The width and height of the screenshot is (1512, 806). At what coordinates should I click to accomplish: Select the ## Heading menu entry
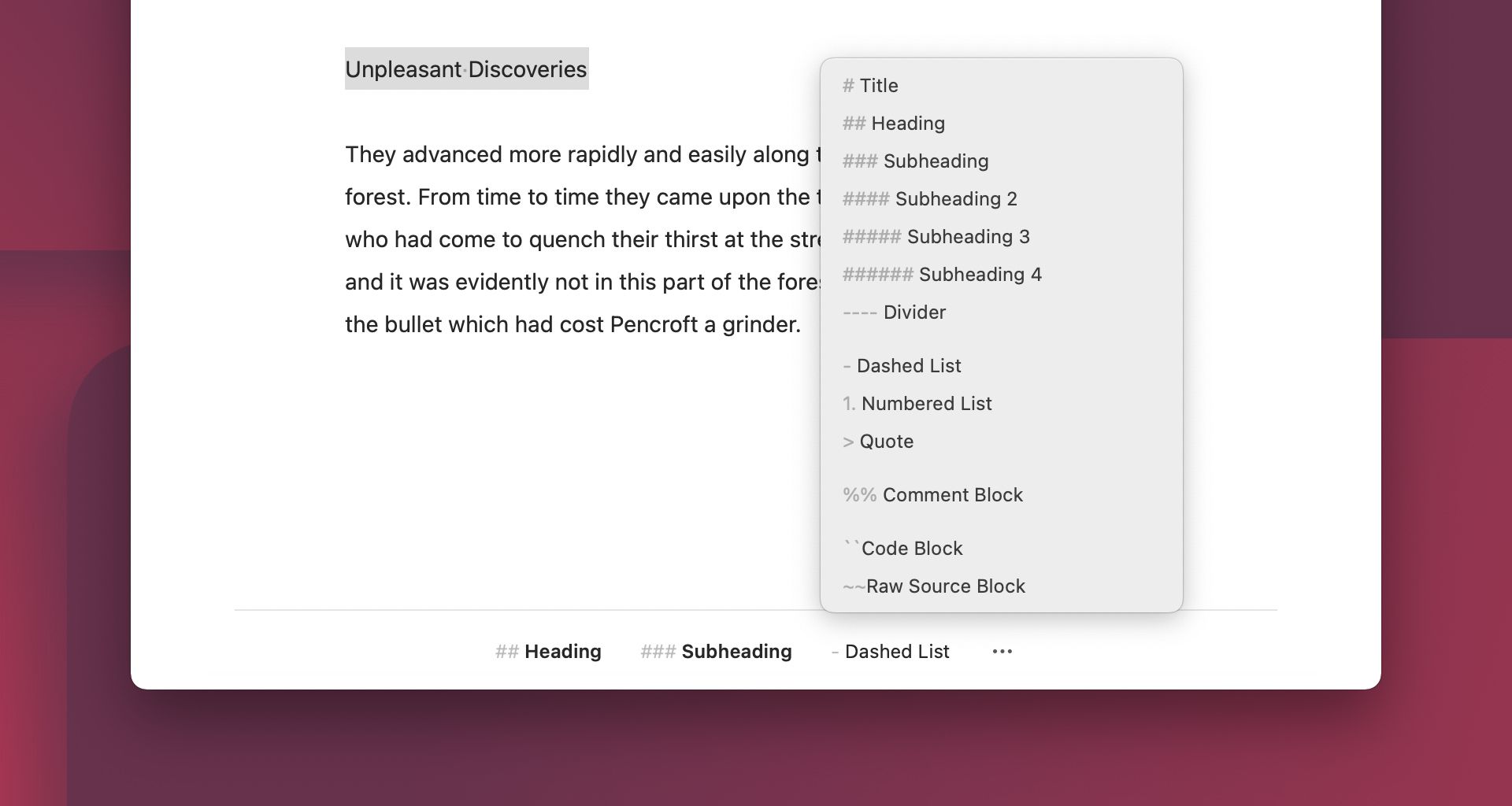click(x=1001, y=123)
